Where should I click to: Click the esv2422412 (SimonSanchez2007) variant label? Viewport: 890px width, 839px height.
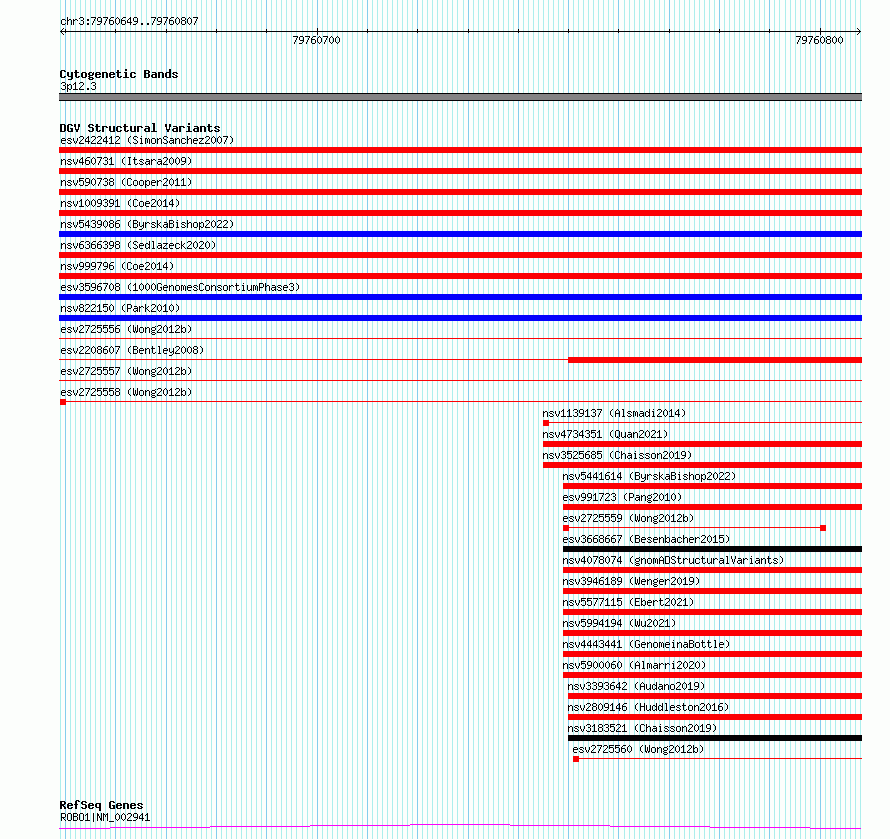coord(147,140)
